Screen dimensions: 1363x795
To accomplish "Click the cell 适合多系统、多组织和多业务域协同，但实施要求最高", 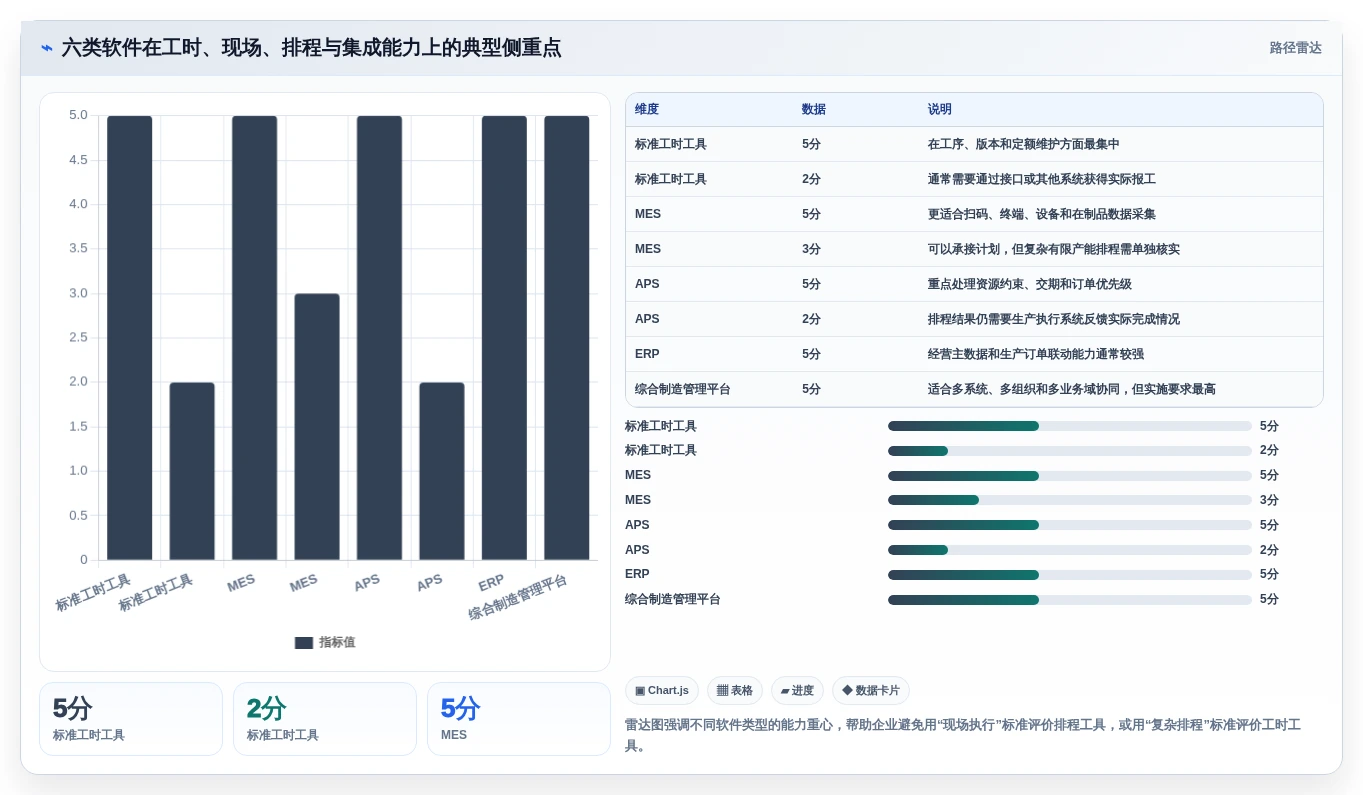I will 1071,389.
